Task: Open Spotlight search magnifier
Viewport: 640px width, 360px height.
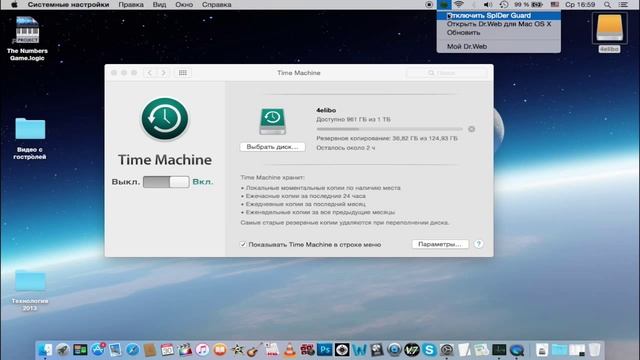Action: [x=607, y=4]
